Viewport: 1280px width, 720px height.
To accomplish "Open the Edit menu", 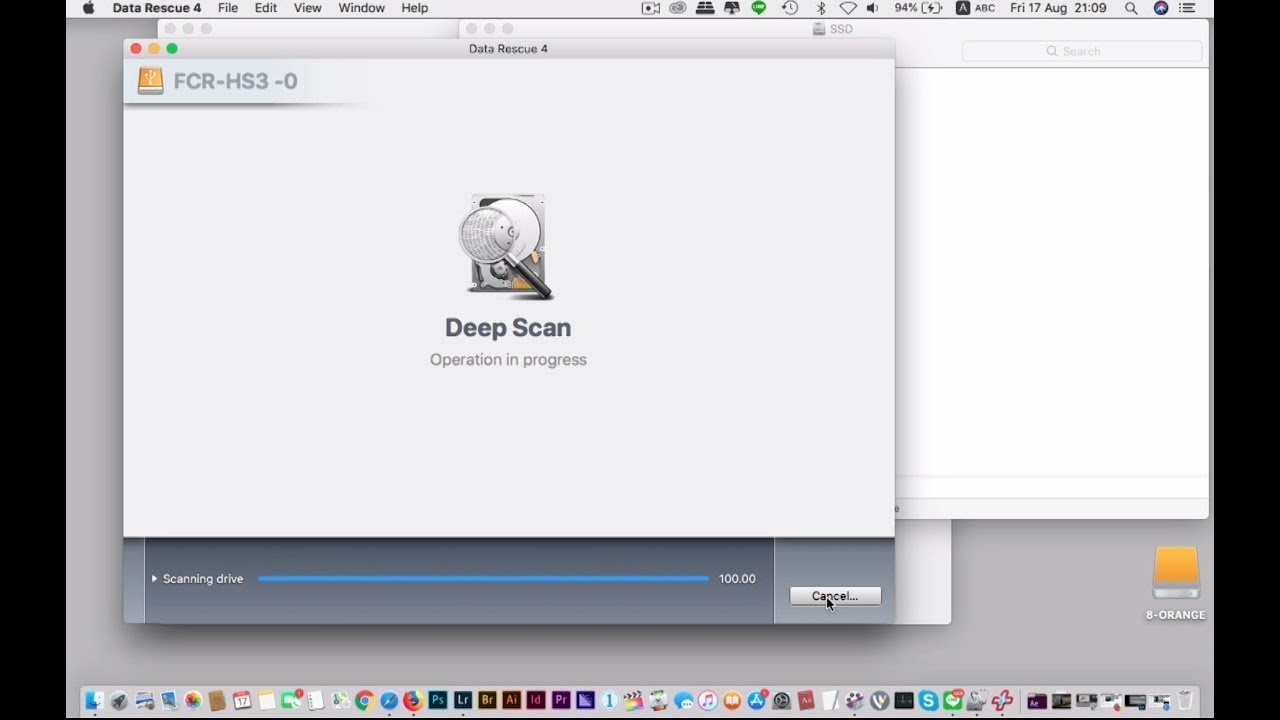I will pos(266,8).
